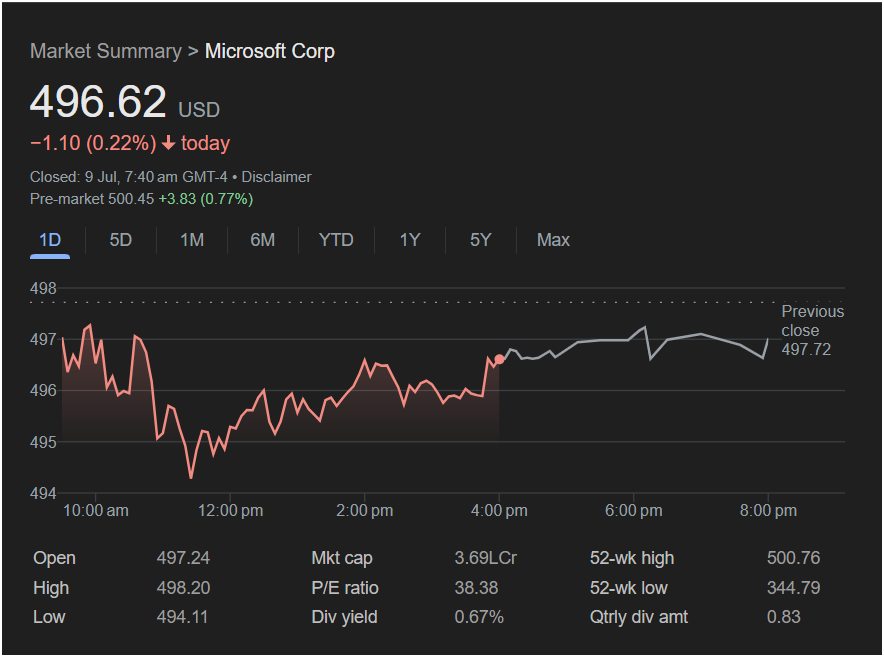The image size is (884, 657).
Task: Click the red dot marker at 4:00 pm close
Action: (500, 359)
